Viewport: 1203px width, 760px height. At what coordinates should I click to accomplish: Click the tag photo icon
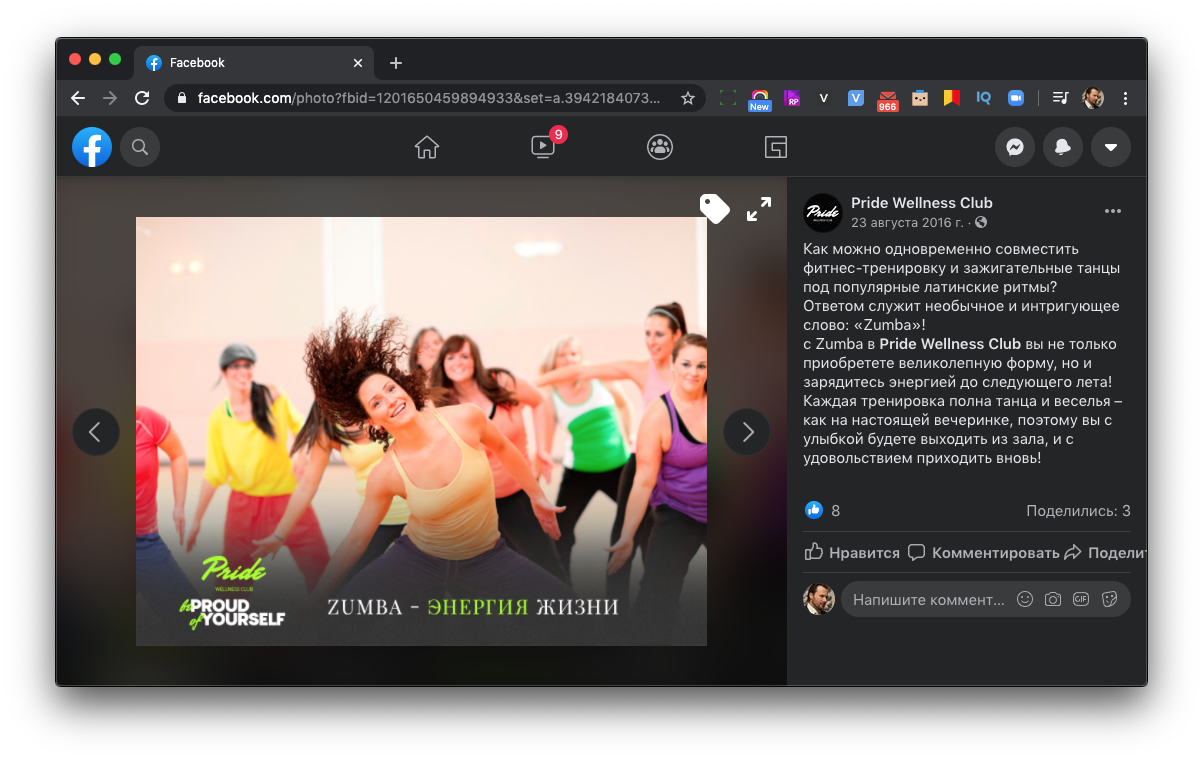point(714,208)
